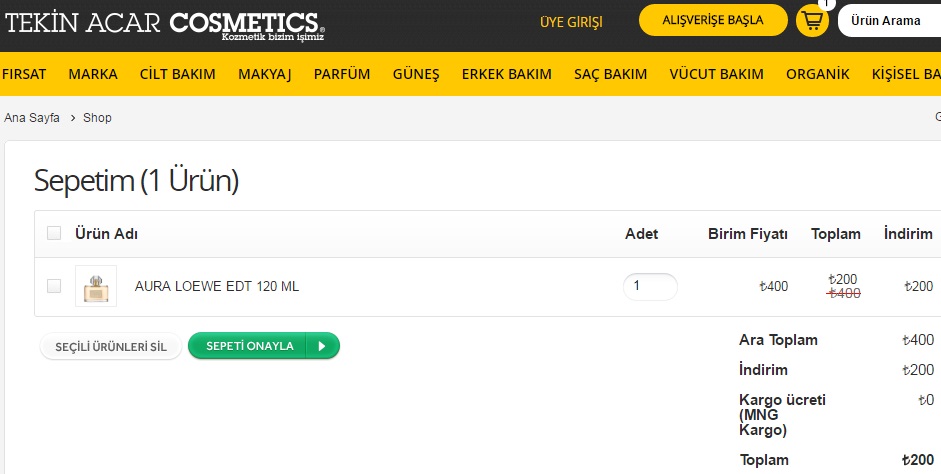Click the arrow on Sepeti Onayla button
The width and height of the screenshot is (941, 474).
coord(322,346)
